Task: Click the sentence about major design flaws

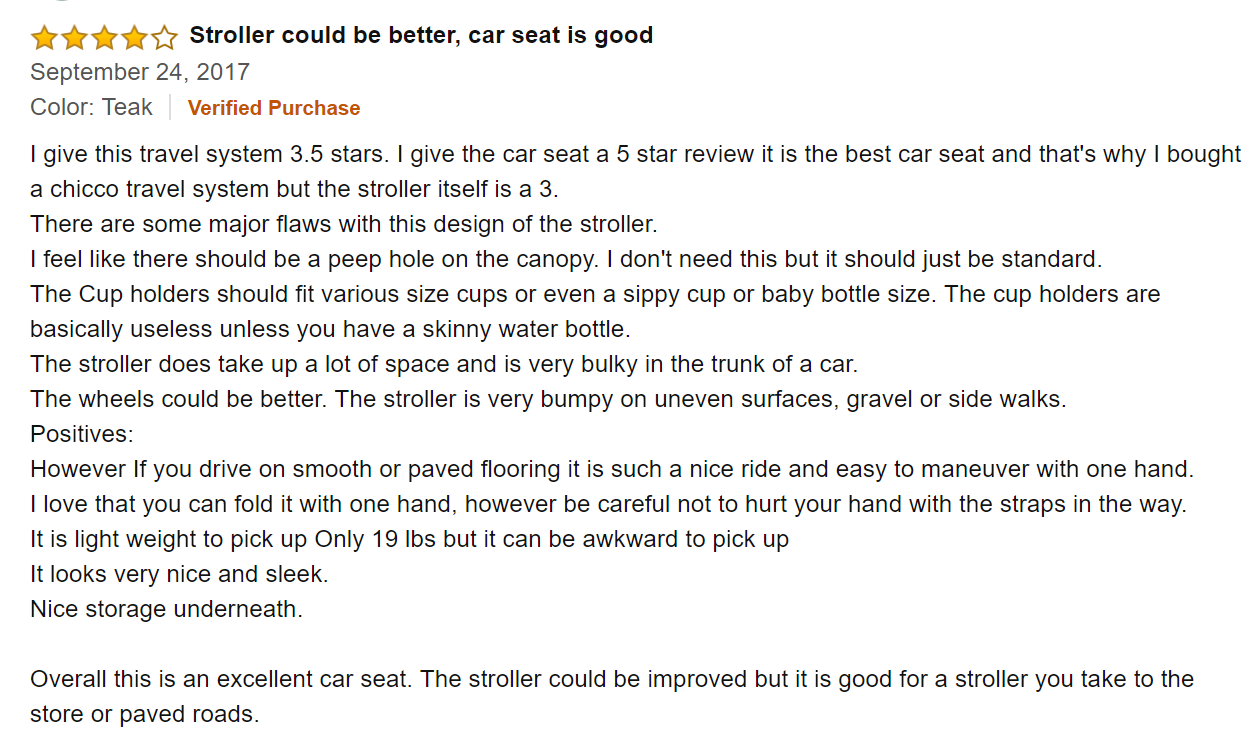Action: 343,224
